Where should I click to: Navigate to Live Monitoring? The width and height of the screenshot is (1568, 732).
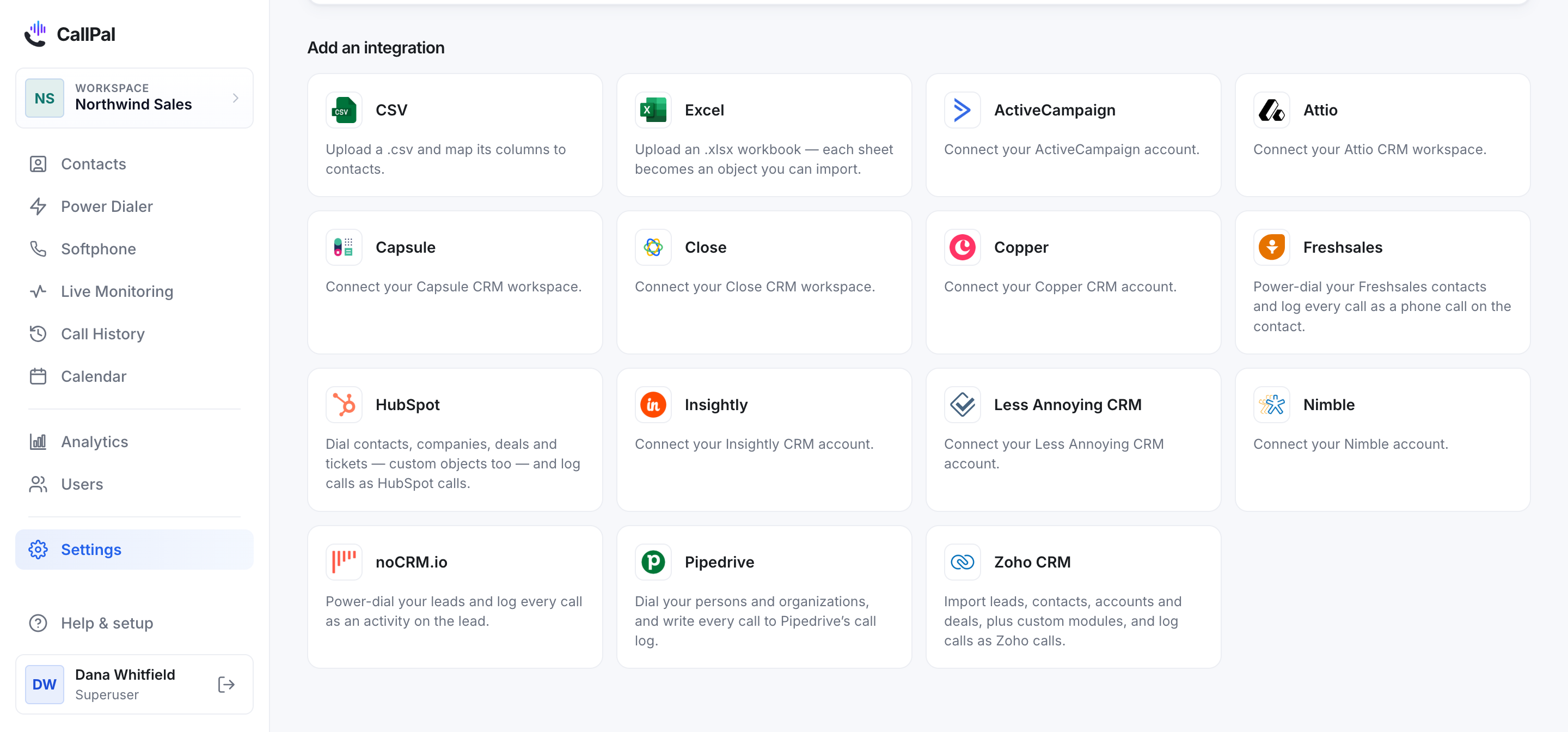[134, 291]
